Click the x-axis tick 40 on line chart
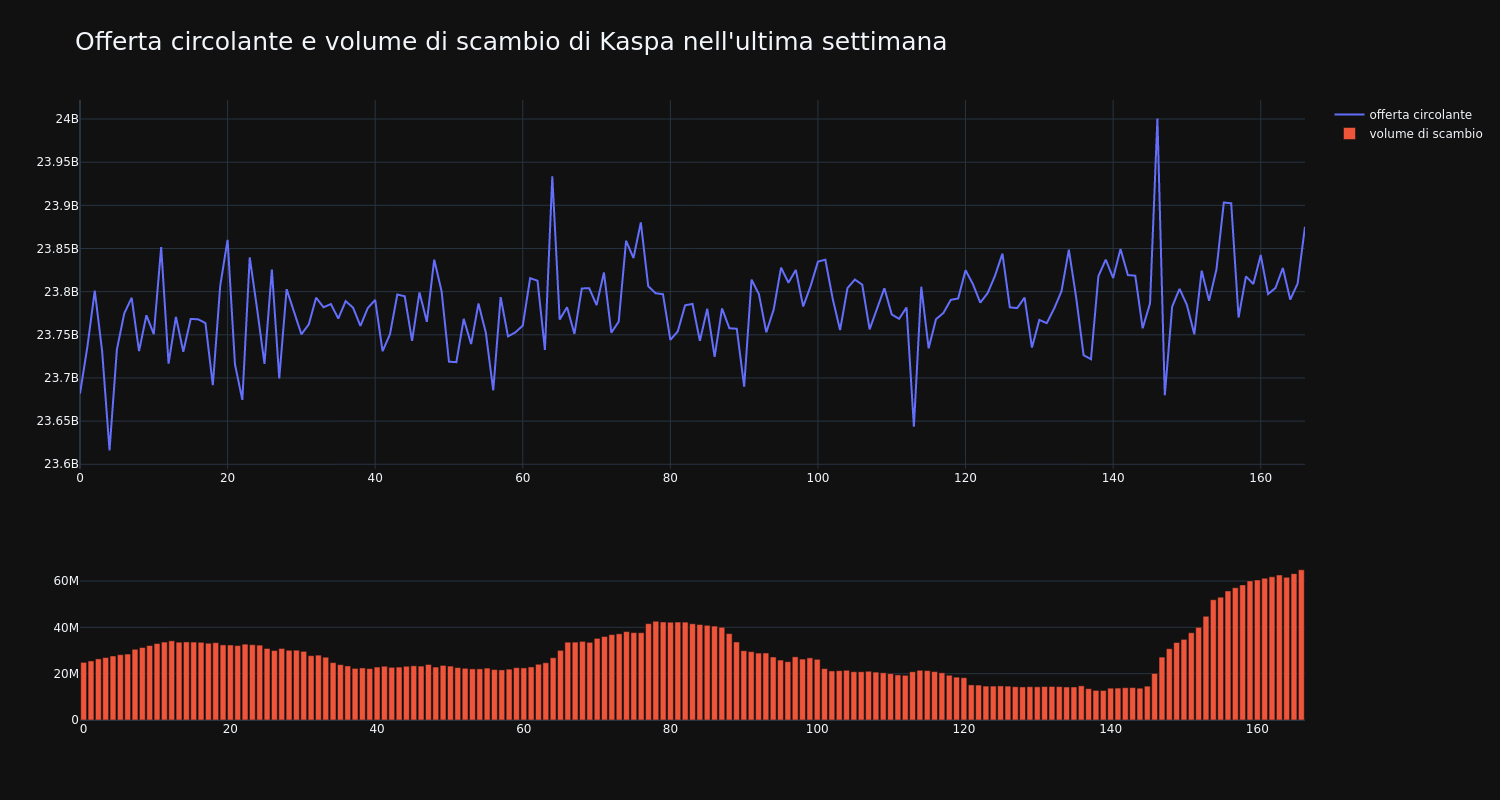1500x800 pixels. coord(375,478)
